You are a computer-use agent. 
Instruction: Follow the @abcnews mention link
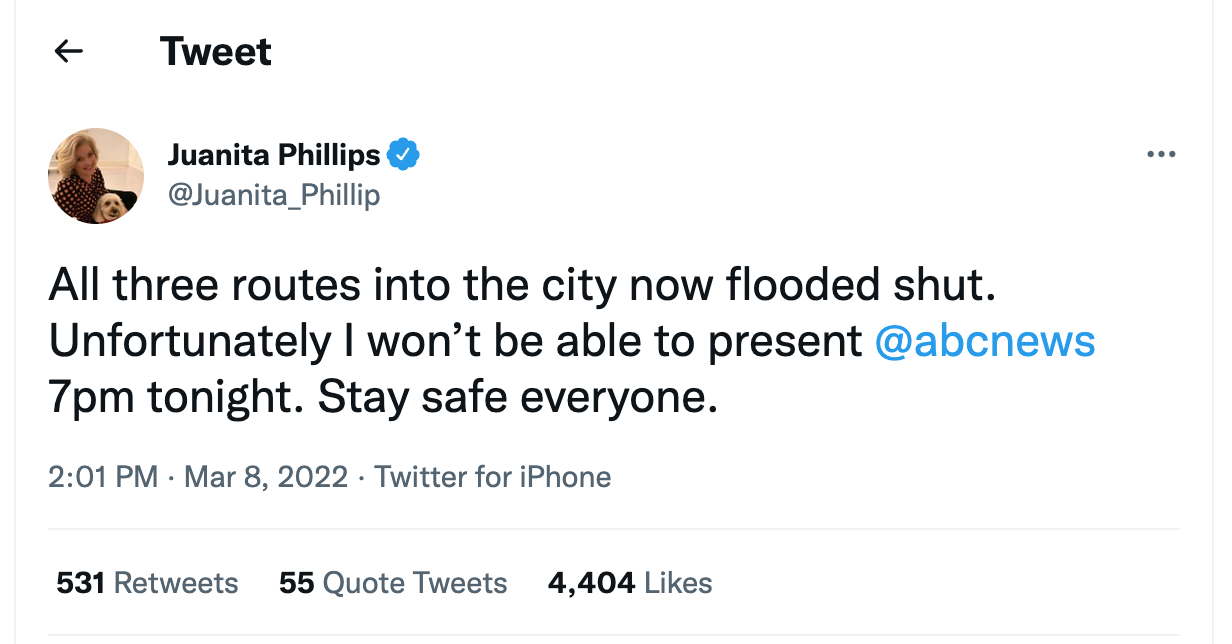pyautogui.click(x=984, y=342)
